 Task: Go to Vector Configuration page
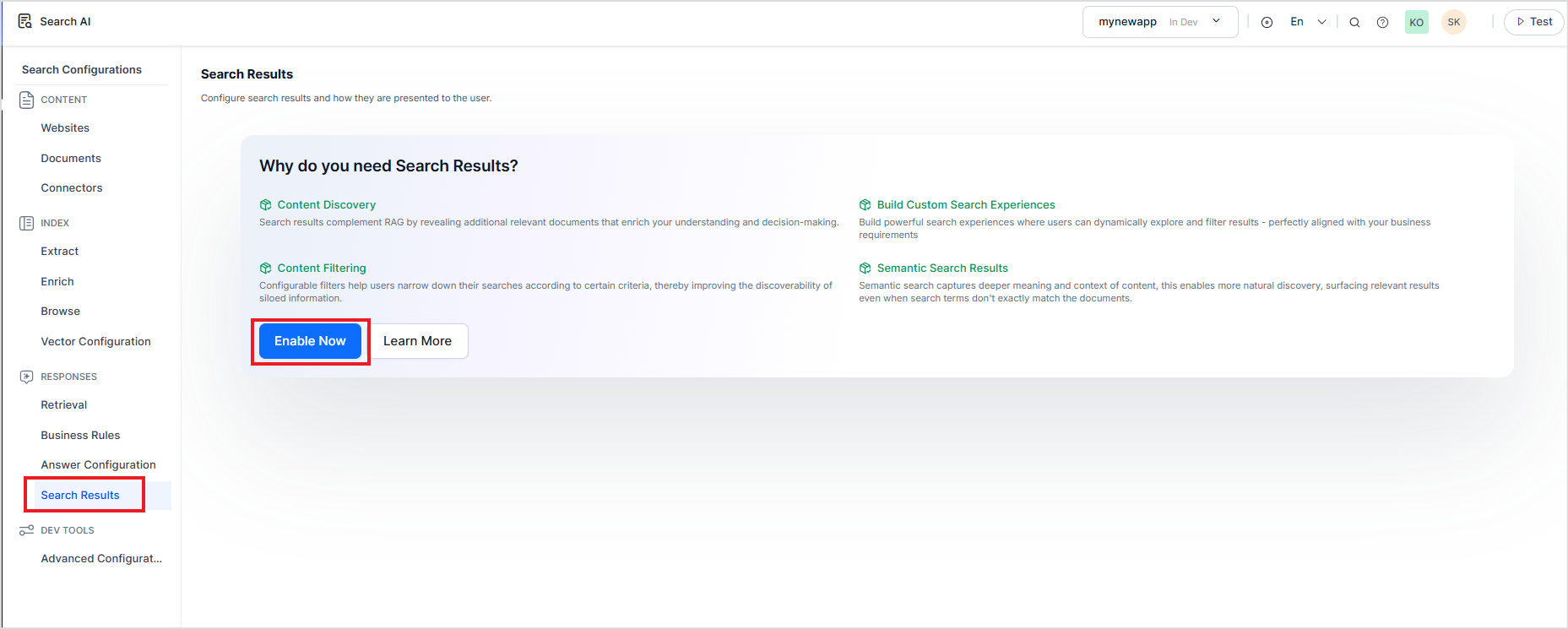coord(95,342)
